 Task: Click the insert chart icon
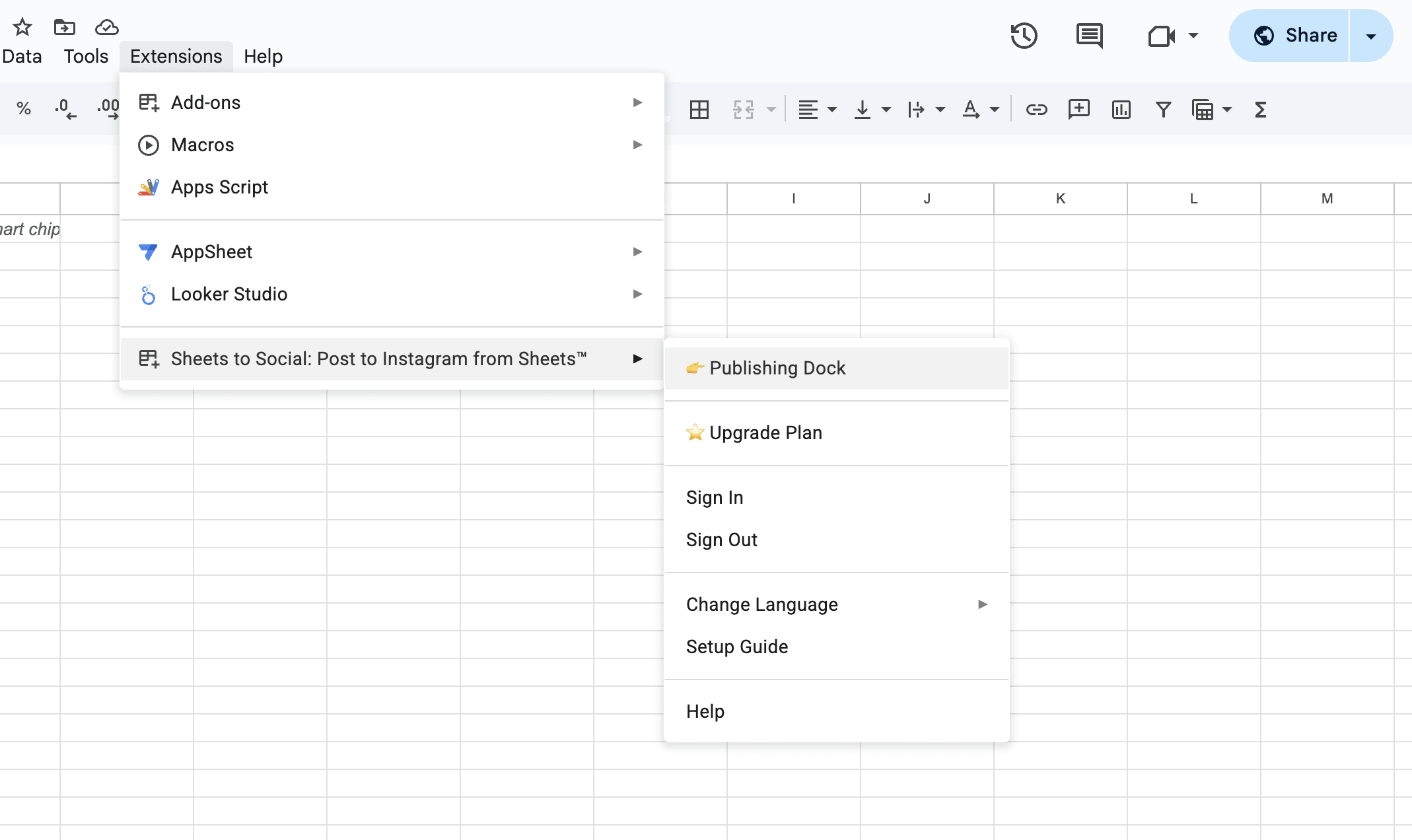[1121, 110]
